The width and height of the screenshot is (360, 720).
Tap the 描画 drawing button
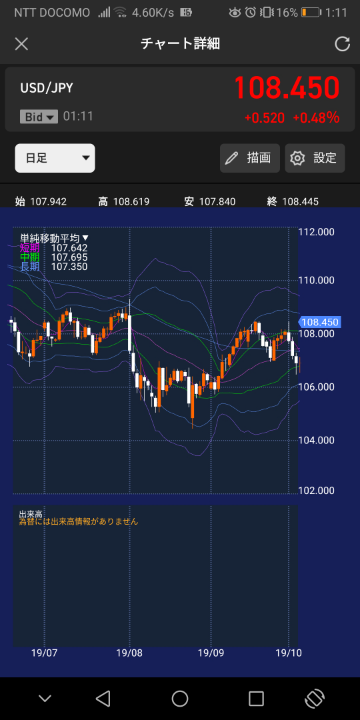(250, 158)
